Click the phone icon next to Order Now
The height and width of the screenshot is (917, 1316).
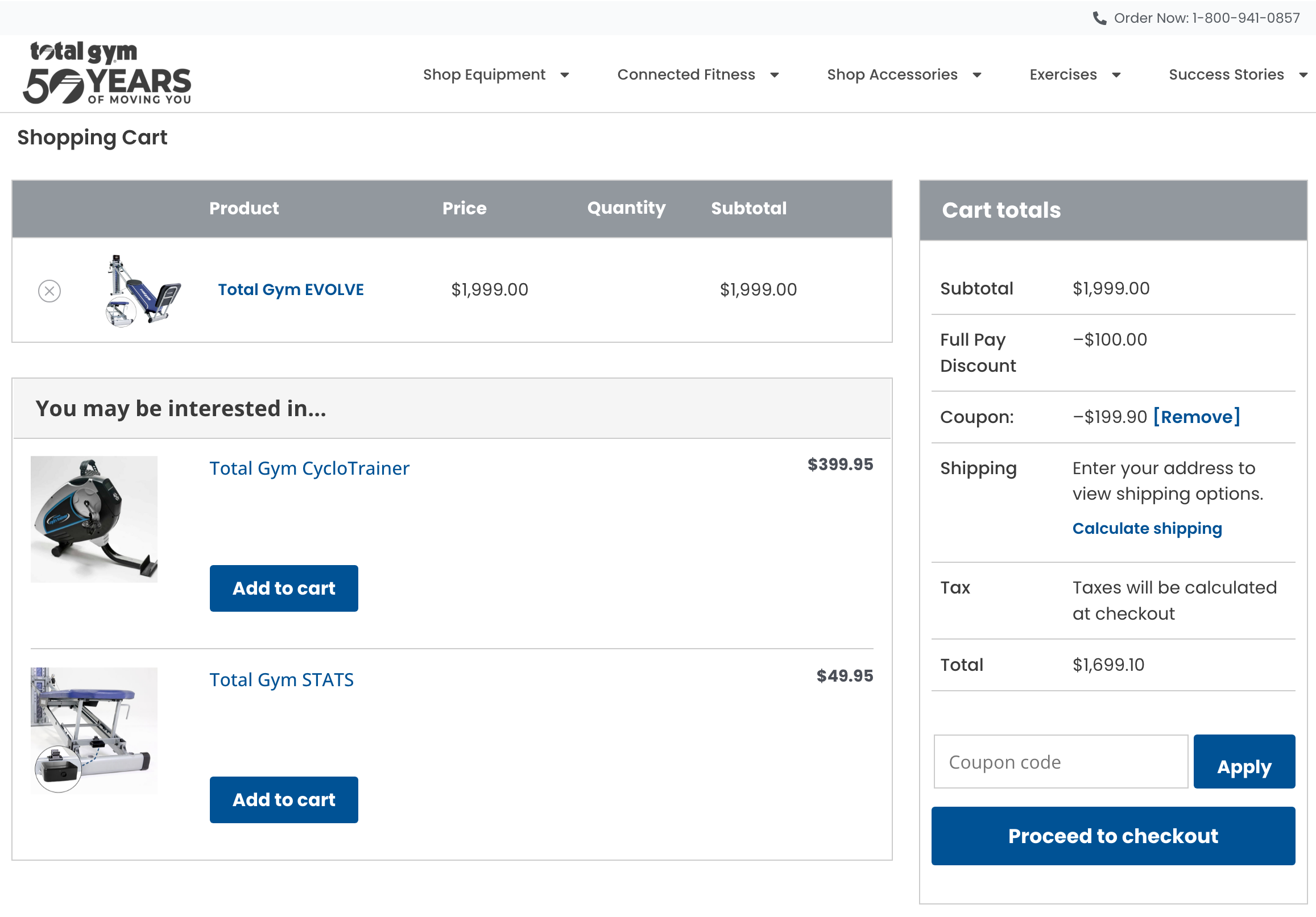[x=1099, y=18]
